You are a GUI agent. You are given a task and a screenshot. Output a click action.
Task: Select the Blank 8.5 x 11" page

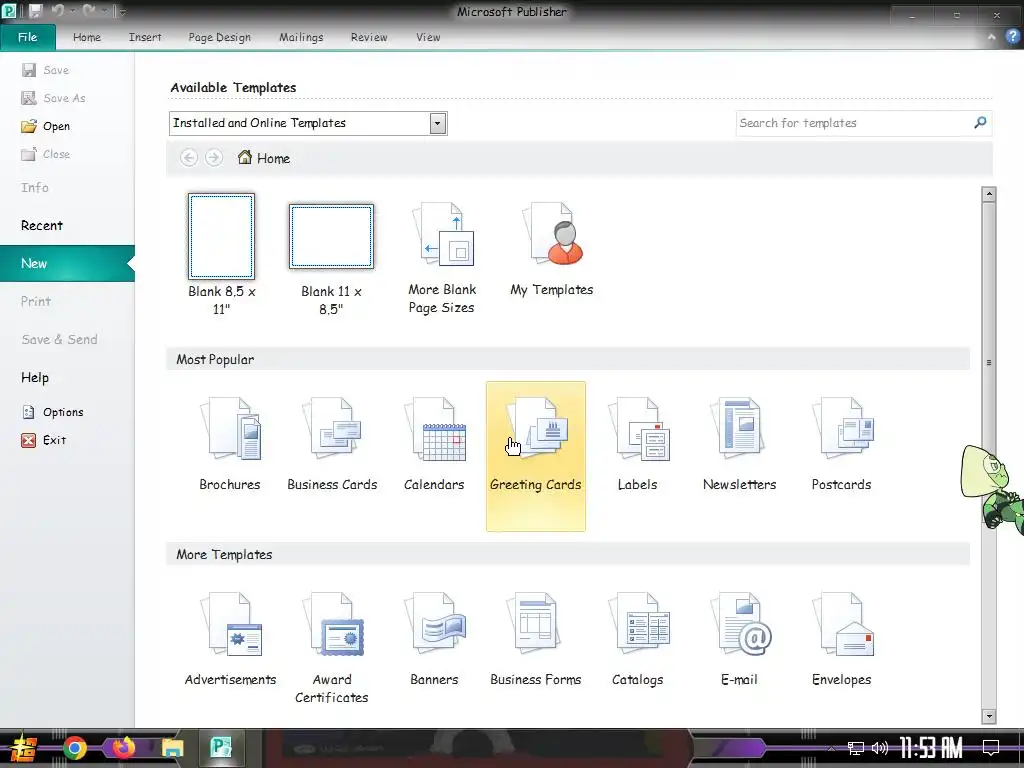221,255
